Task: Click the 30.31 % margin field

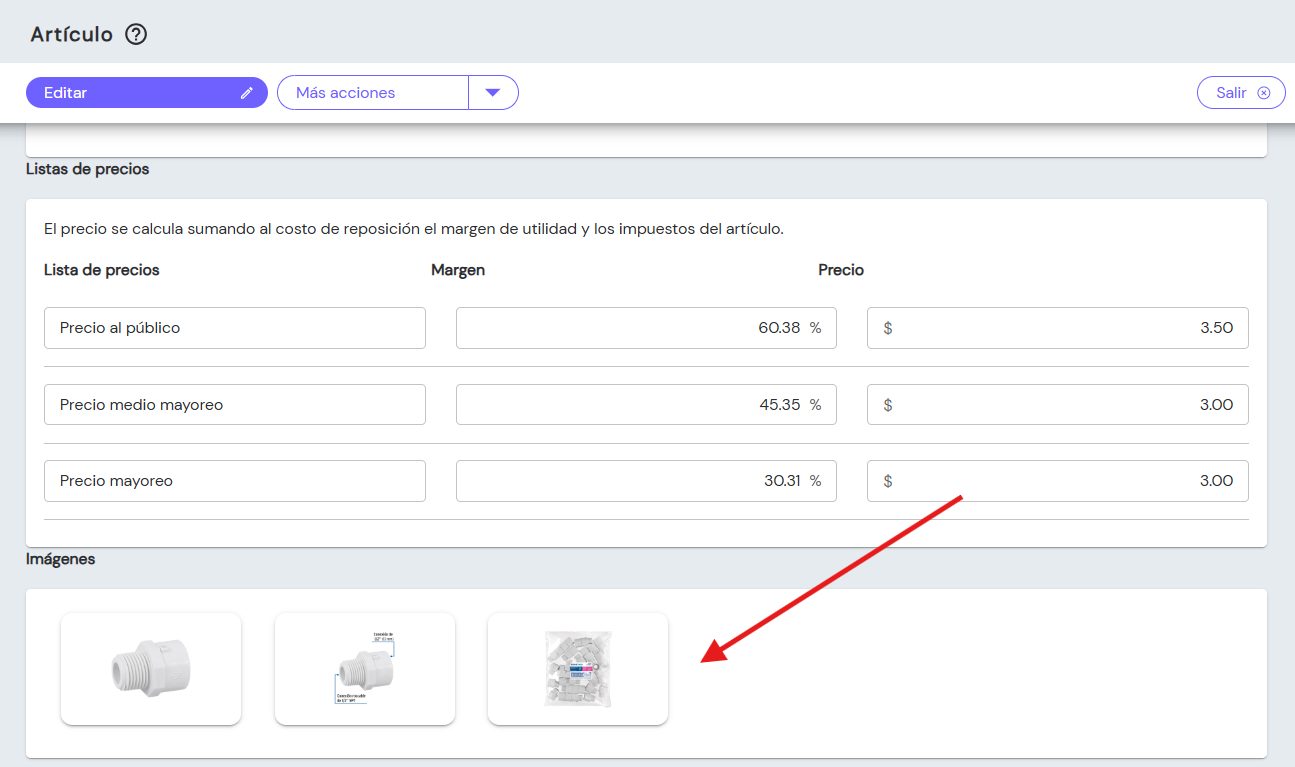Action: 646,481
